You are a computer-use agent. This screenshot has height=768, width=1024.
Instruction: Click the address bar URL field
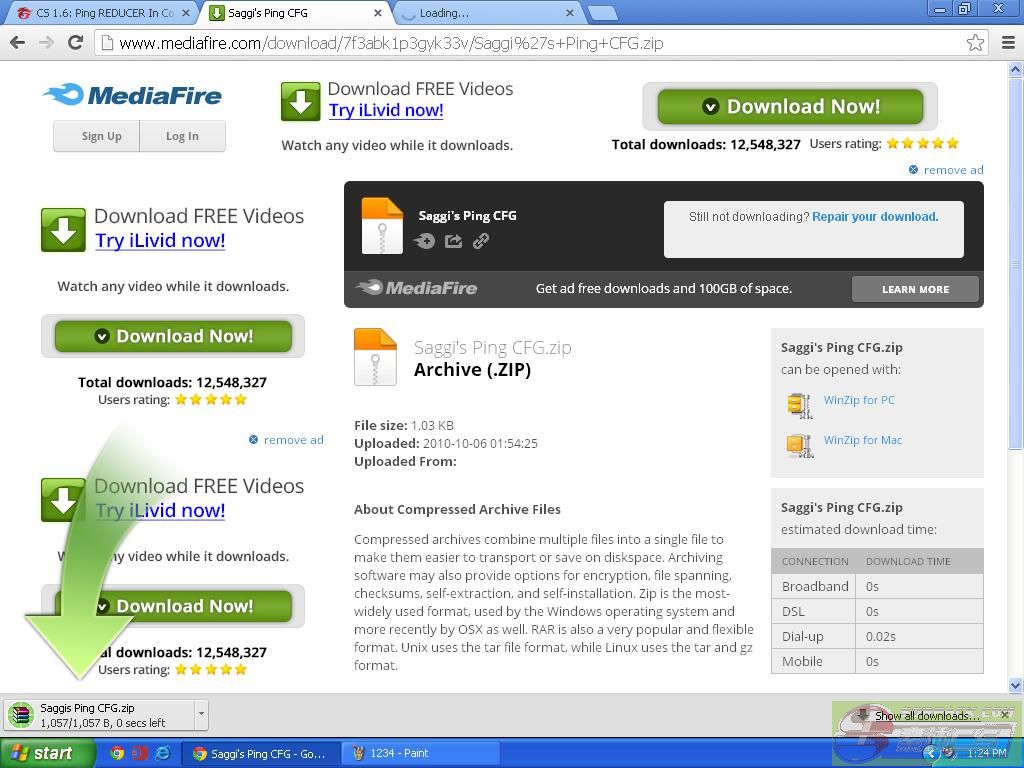pyautogui.click(x=530, y=43)
